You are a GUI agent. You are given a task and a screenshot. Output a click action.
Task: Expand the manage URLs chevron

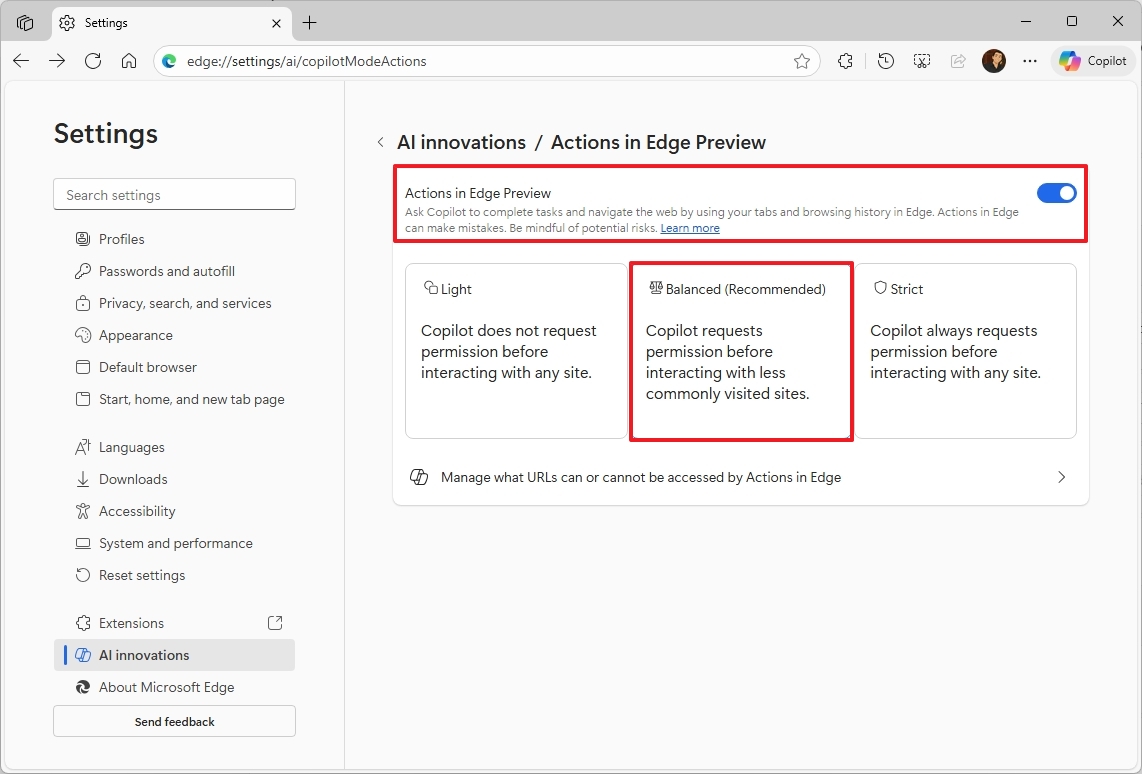coord(1062,477)
